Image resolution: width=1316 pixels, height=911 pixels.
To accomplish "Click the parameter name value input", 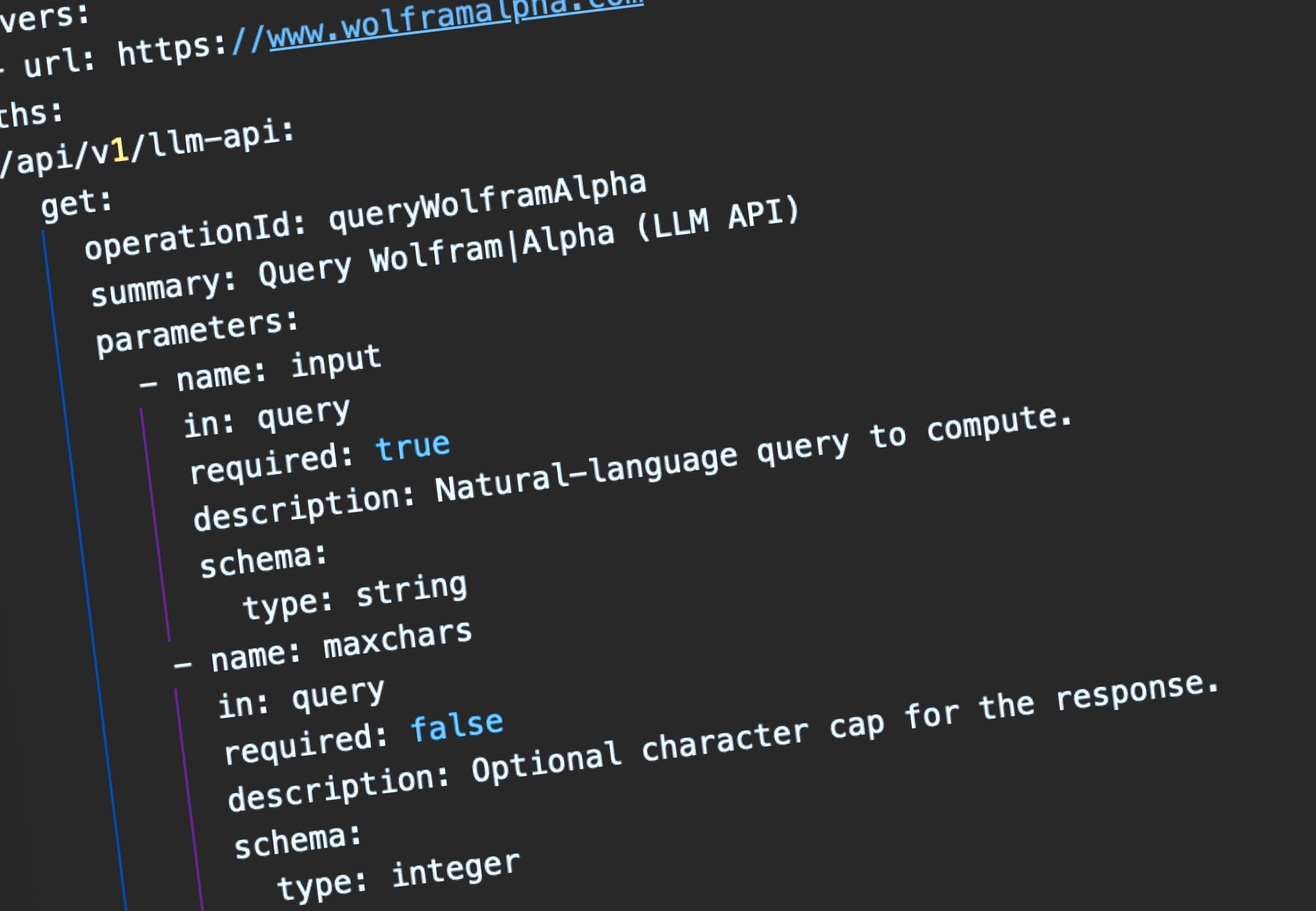I will point(336,361).
